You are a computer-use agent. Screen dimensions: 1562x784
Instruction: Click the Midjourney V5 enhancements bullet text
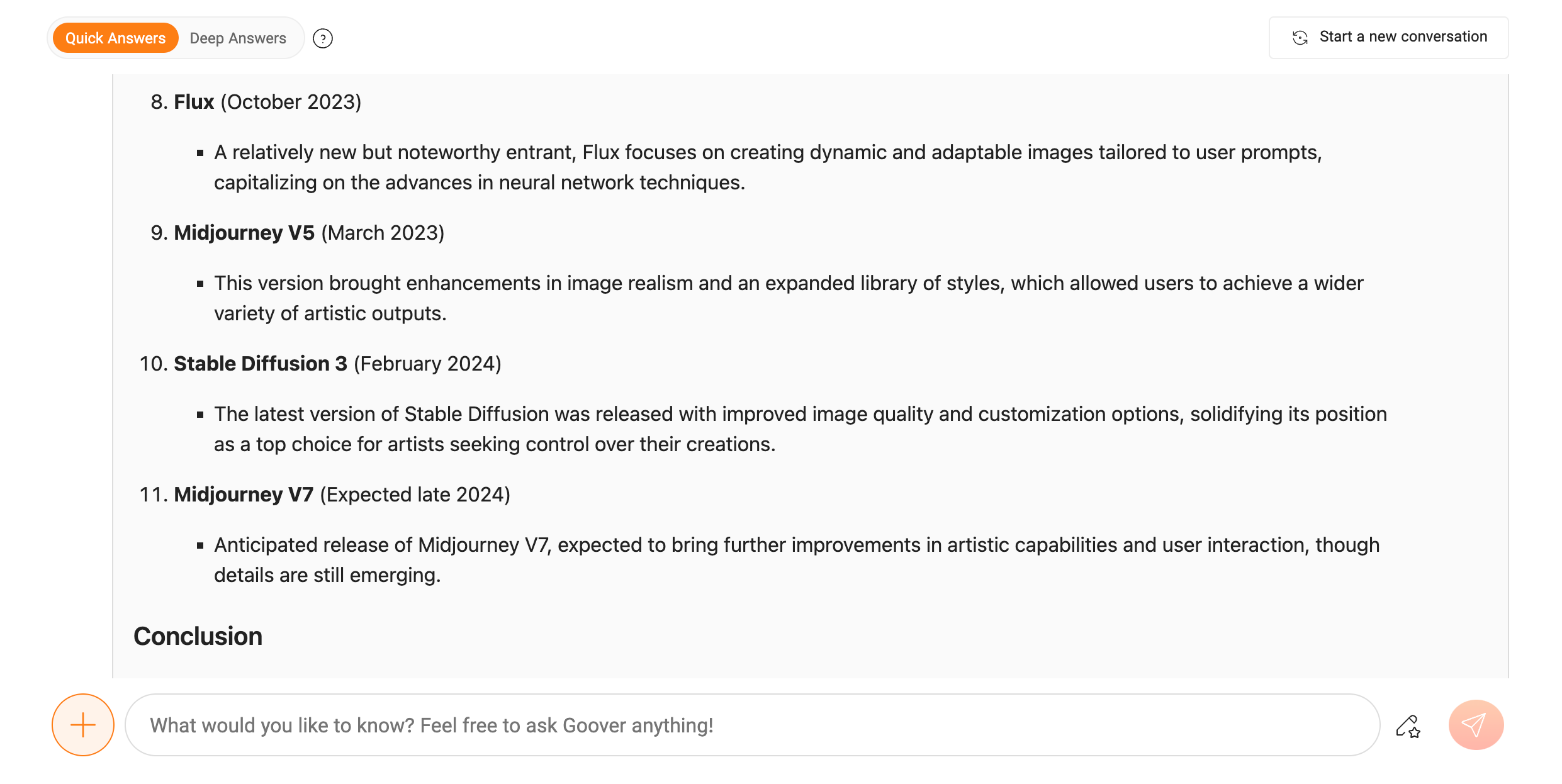click(789, 298)
